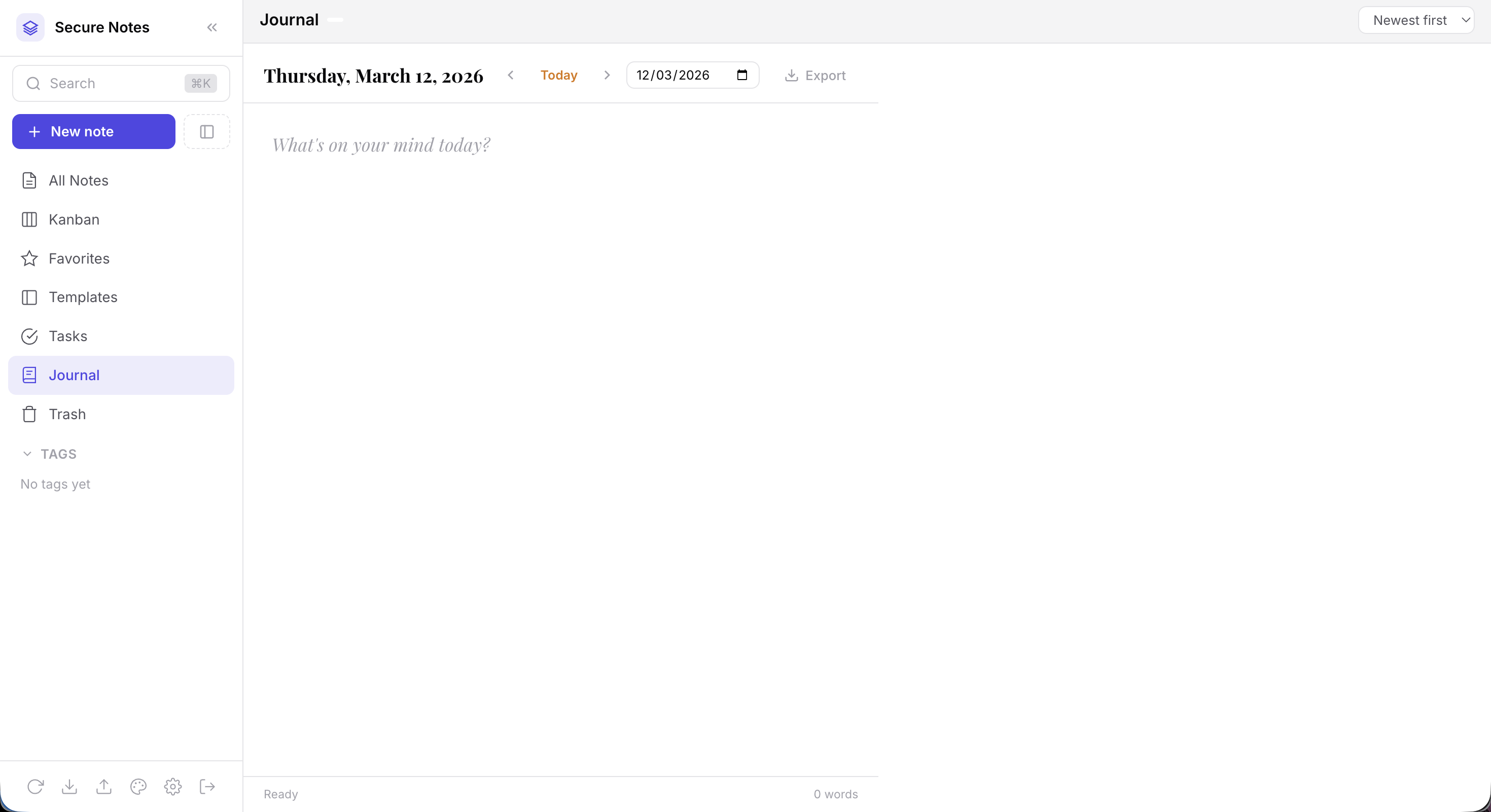Collapse the TAGS section

coord(27,454)
